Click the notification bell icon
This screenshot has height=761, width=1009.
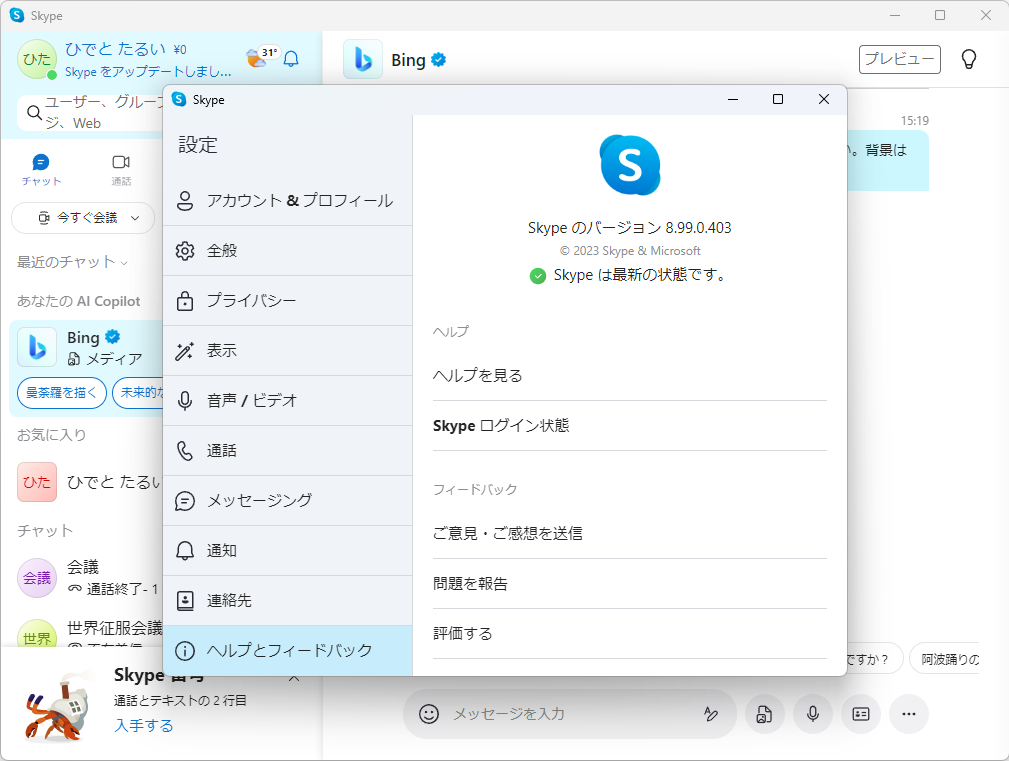[x=290, y=59]
